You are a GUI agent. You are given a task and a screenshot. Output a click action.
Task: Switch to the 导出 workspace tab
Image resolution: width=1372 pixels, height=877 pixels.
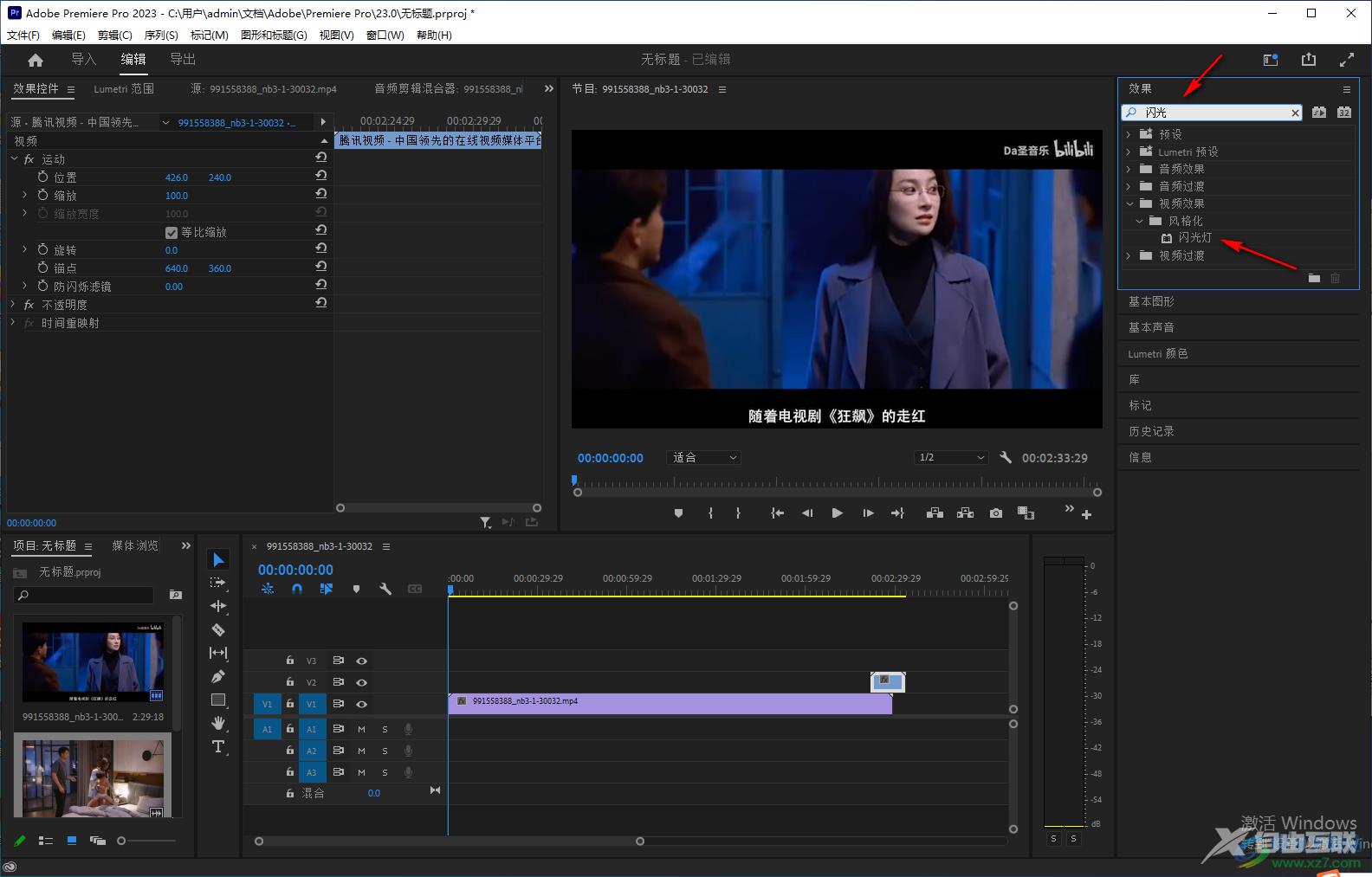pyautogui.click(x=183, y=59)
